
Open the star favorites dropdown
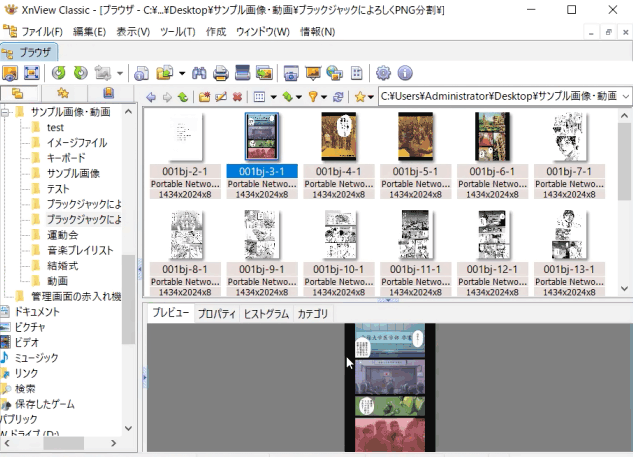click(371, 97)
